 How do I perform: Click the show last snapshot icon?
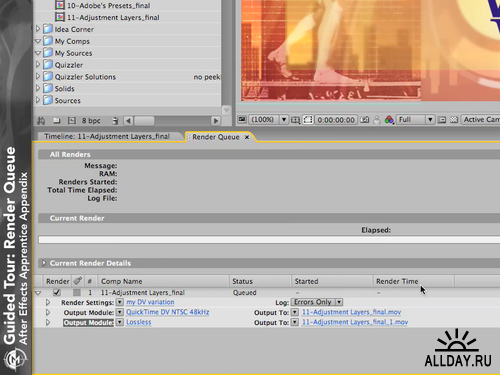(x=377, y=120)
